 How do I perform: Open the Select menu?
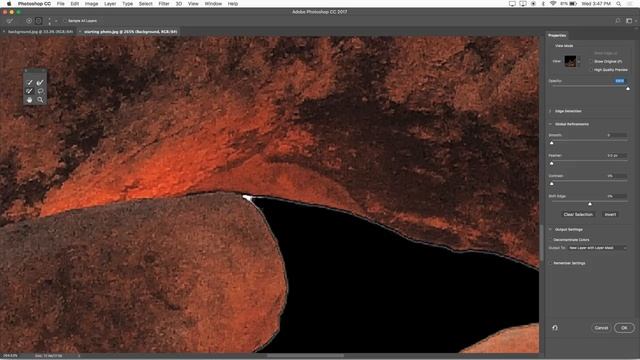tap(145, 4)
